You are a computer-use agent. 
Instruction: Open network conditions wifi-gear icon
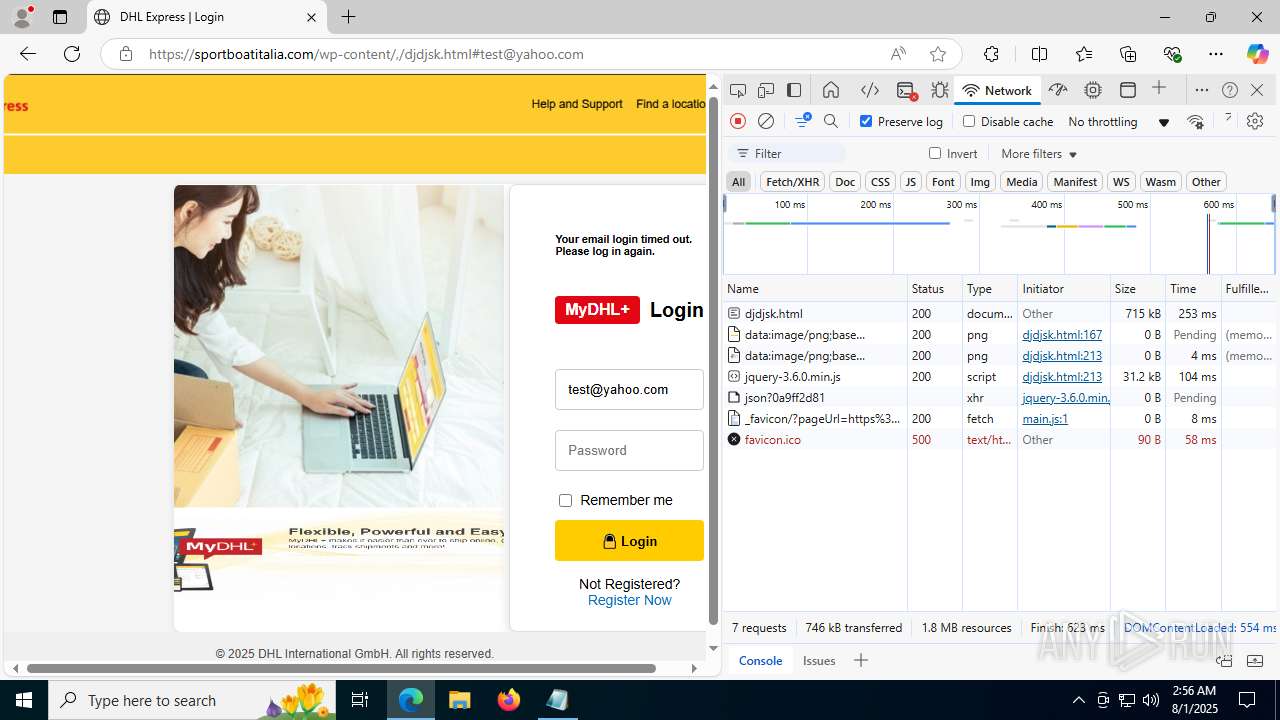(x=1195, y=121)
